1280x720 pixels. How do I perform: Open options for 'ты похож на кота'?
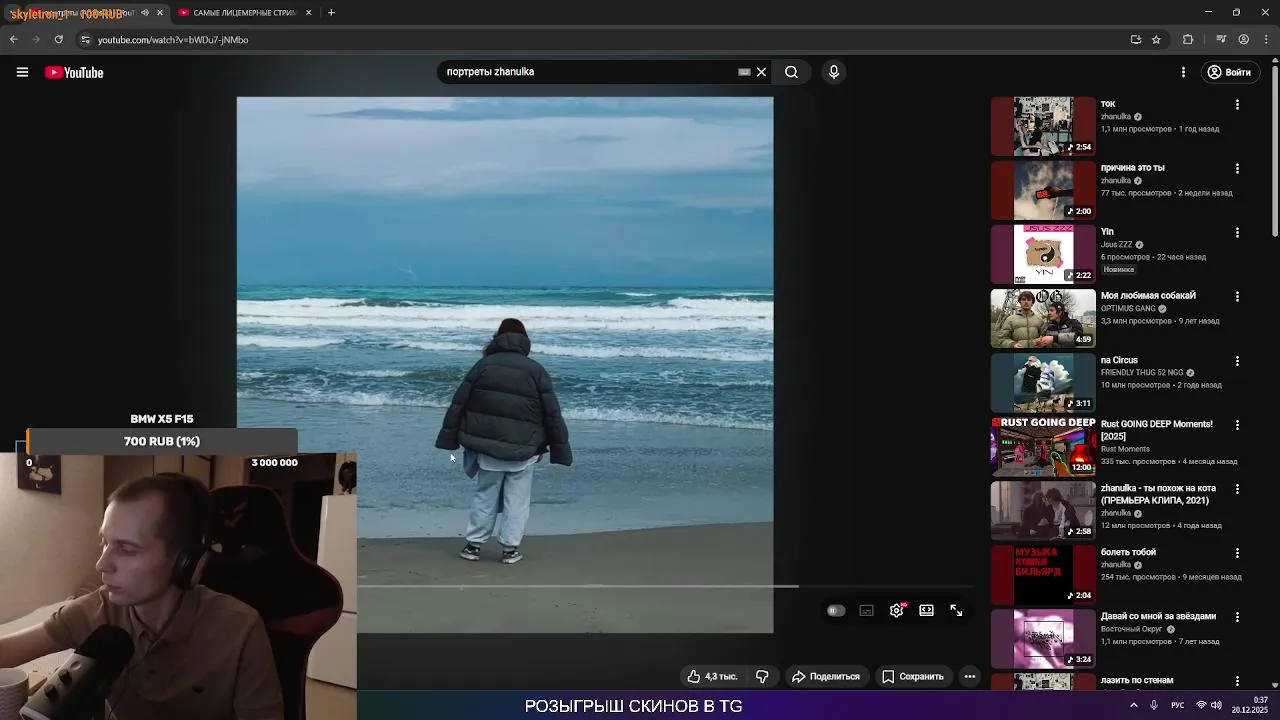pyautogui.click(x=1237, y=489)
